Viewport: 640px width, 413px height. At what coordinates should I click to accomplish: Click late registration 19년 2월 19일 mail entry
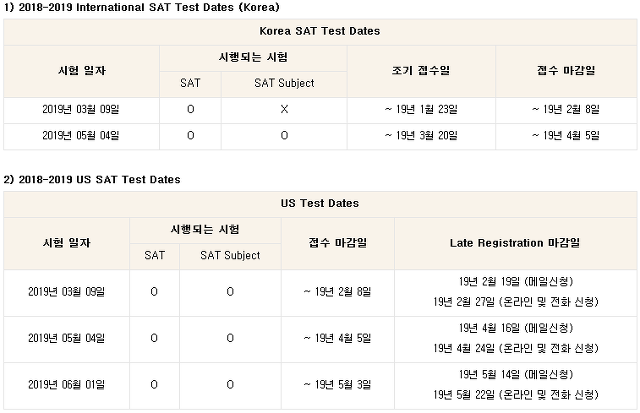coord(516,282)
